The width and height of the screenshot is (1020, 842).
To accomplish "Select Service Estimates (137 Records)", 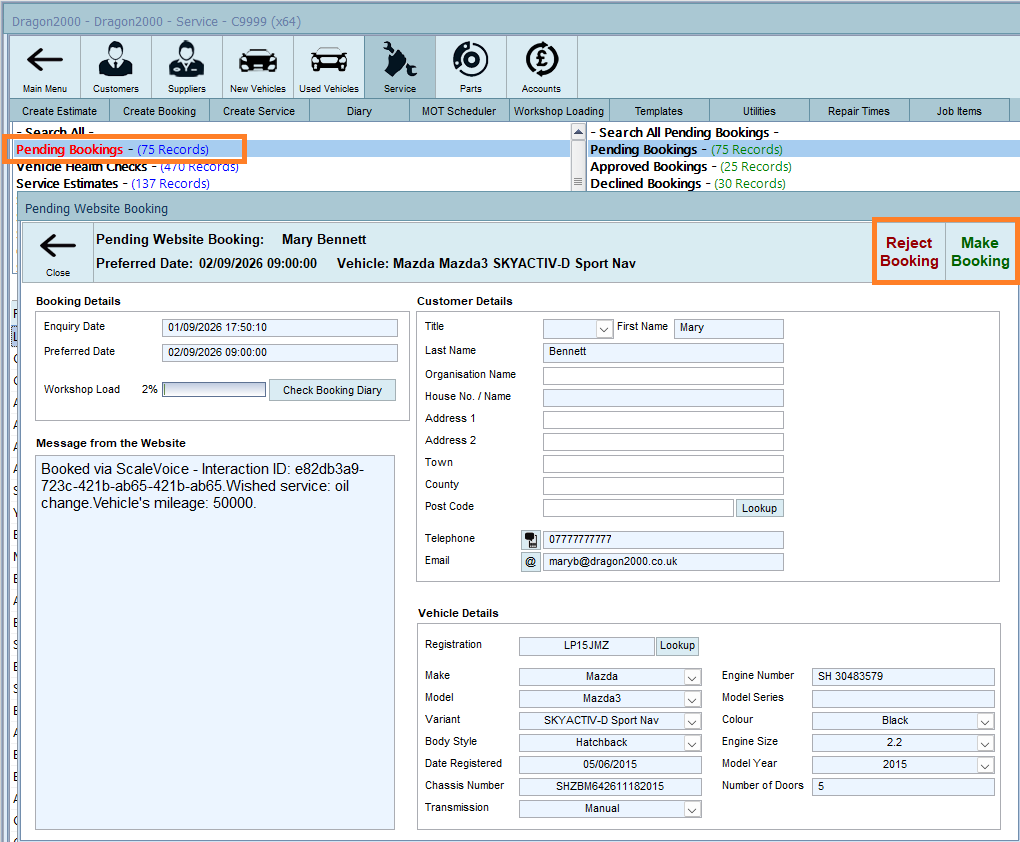I will pyautogui.click(x=113, y=183).
